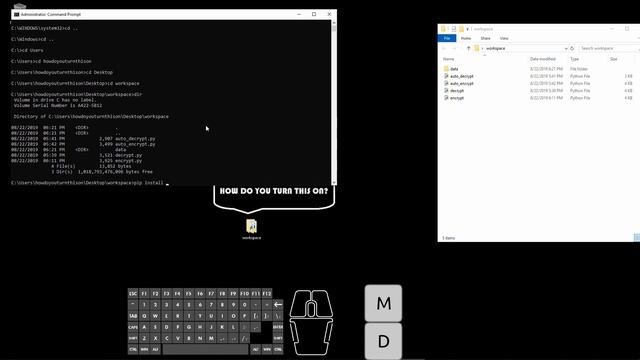The width and height of the screenshot is (640, 360).
Task: Click the backspace arrow key on overlay keyboard
Action: tap(278, 304)
